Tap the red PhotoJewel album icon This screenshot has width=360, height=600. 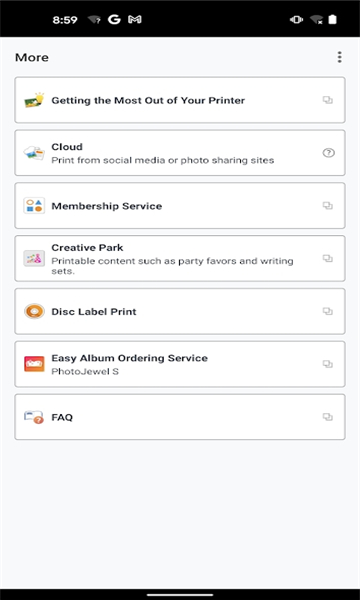click(34, 364)
